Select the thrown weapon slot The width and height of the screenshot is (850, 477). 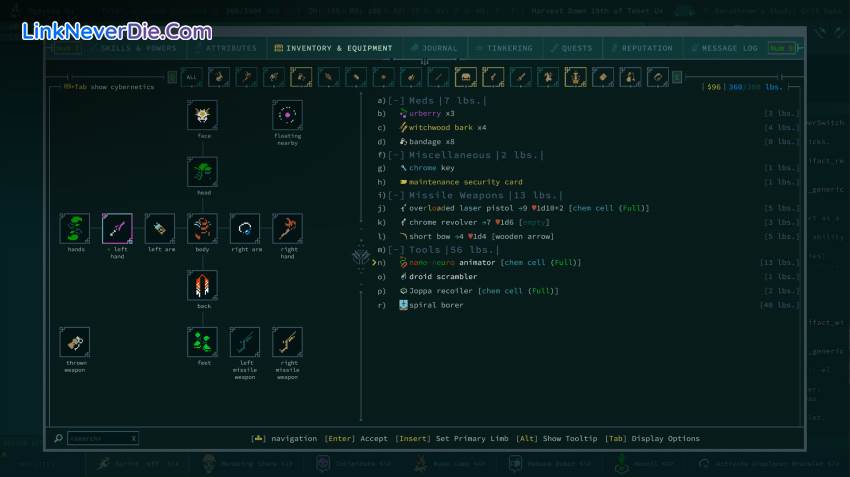click(75, 343)
